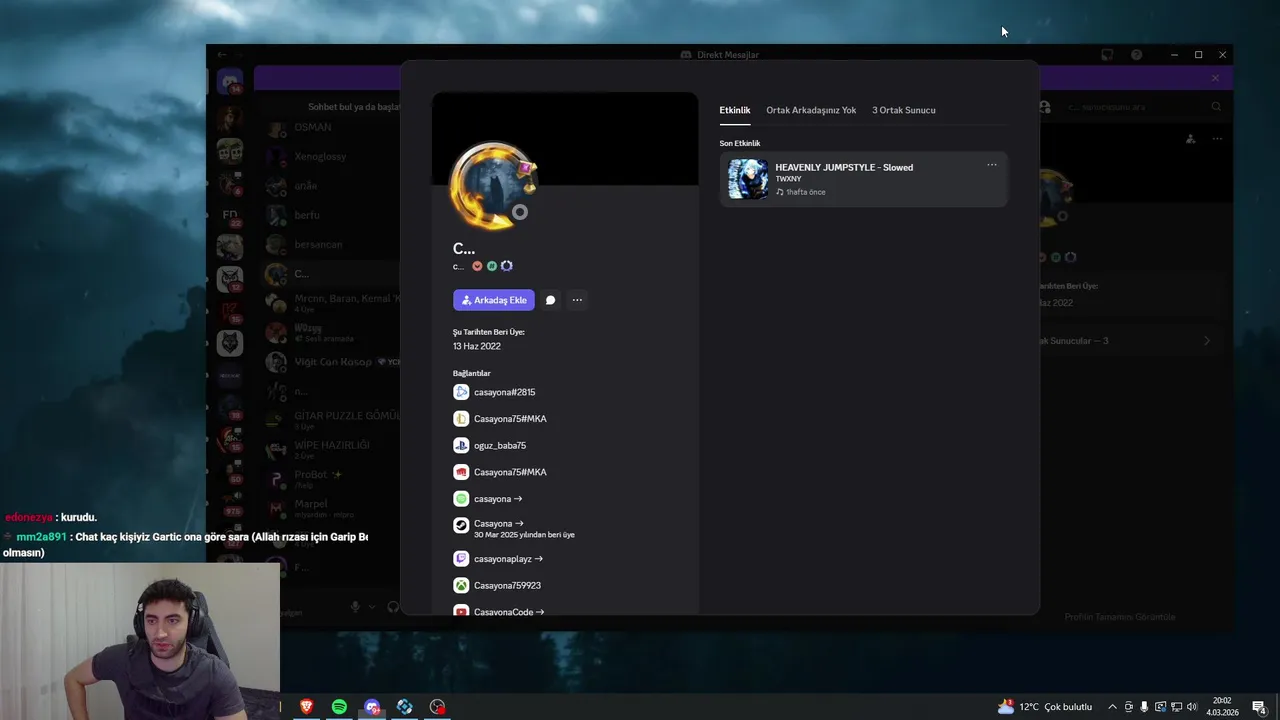The image size is (1280, 720).
Task: Open Spotify from the taskbar
Action: click(x=339, y=707)
